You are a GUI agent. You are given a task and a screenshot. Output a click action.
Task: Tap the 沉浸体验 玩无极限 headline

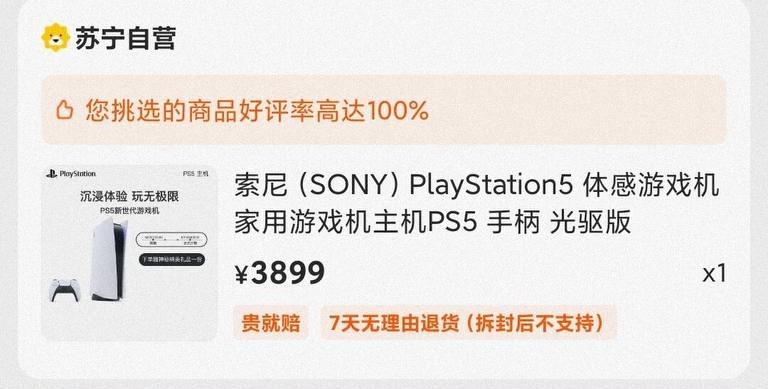coord(129,196)
